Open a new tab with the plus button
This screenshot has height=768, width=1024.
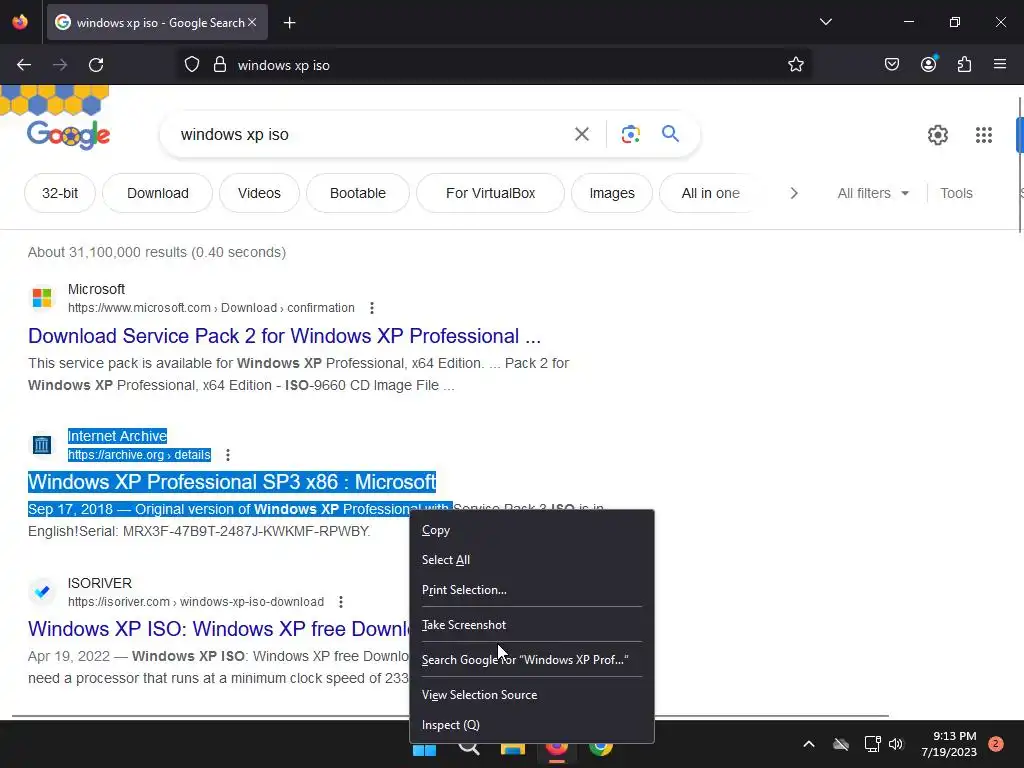coord(289,23)
